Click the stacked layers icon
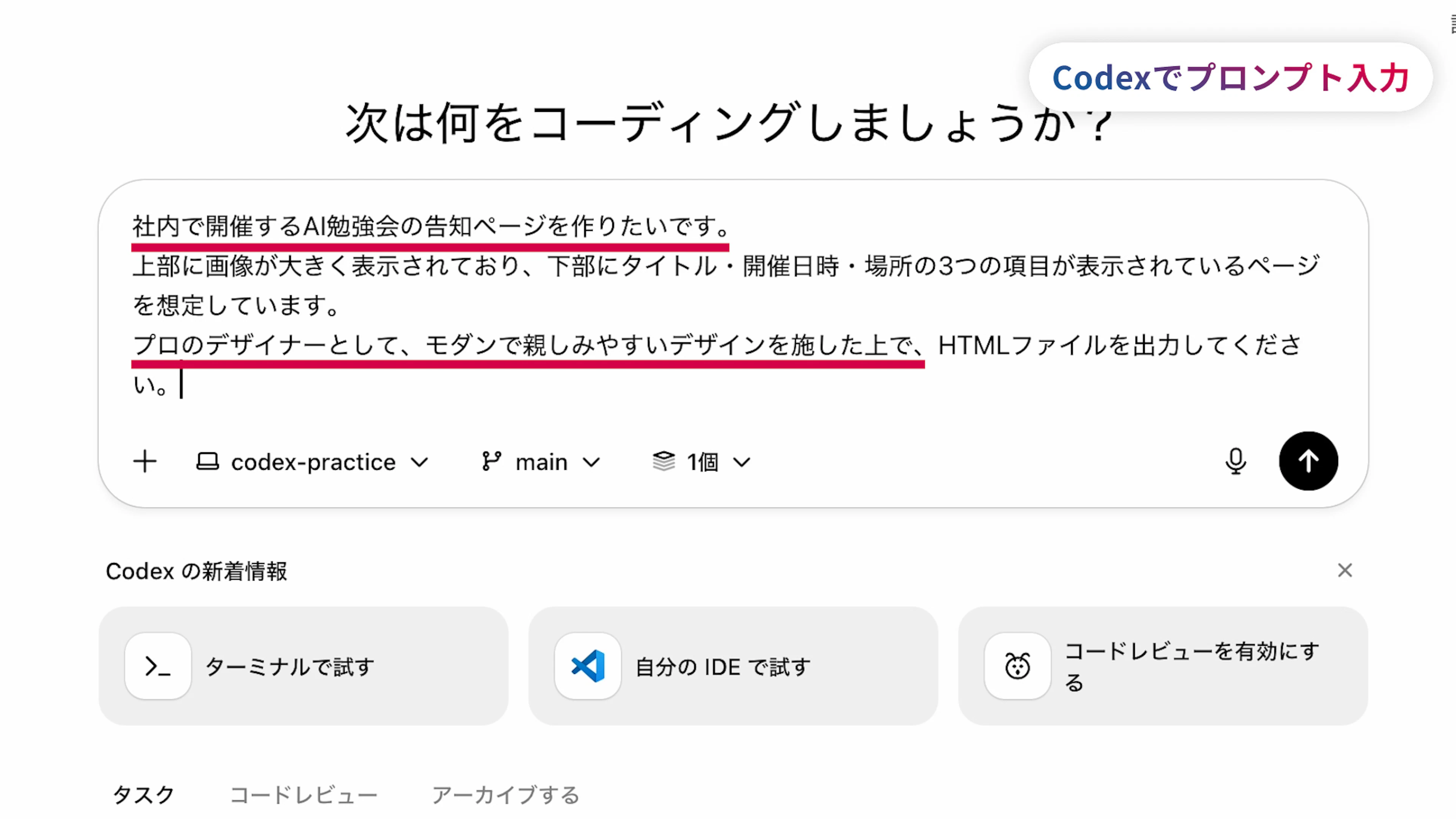The image size is (1456, 819). coord(664,461)
